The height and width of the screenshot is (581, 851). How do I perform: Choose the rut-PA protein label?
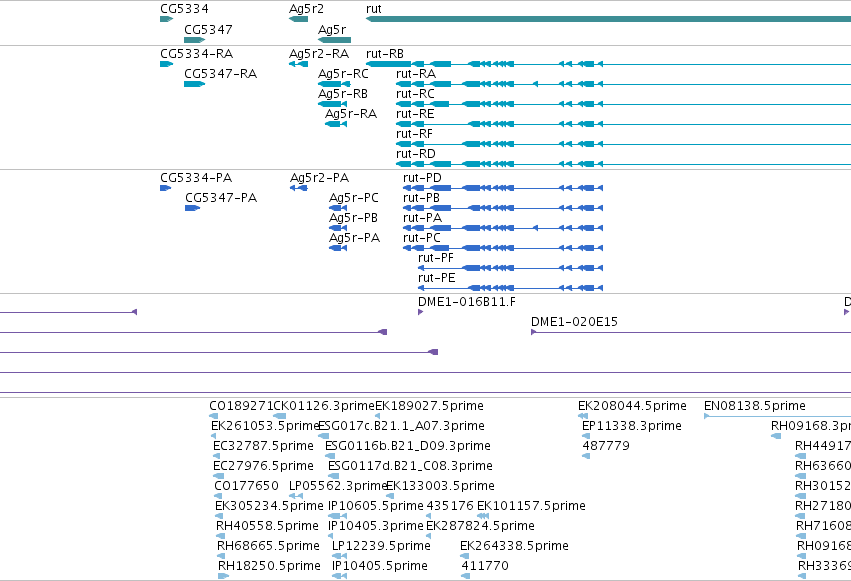(422, 218)
